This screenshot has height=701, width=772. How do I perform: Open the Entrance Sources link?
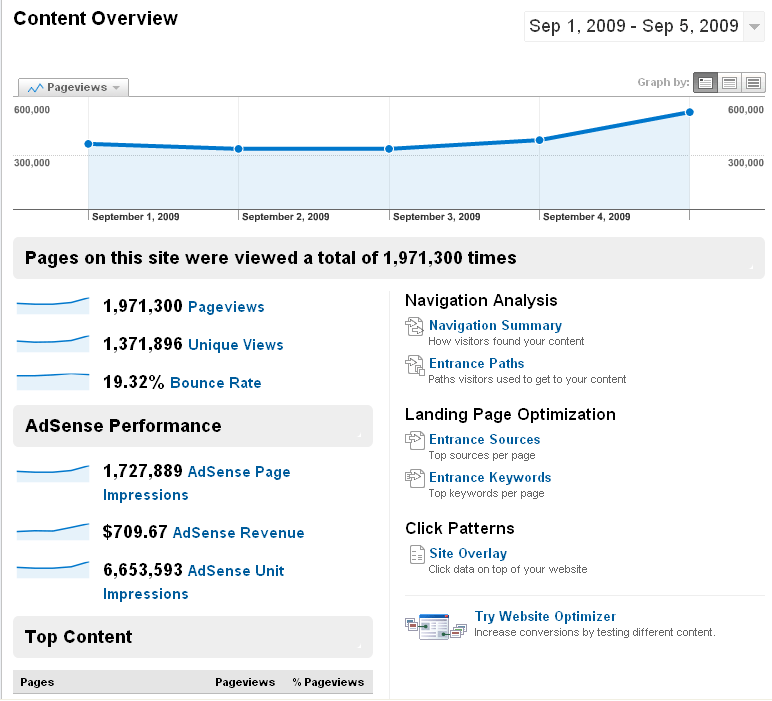pos(484,439)
